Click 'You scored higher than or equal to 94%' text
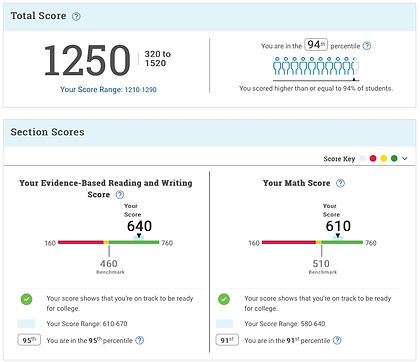The height and width of the screenshot is (362, 420). tap(316, 88)
